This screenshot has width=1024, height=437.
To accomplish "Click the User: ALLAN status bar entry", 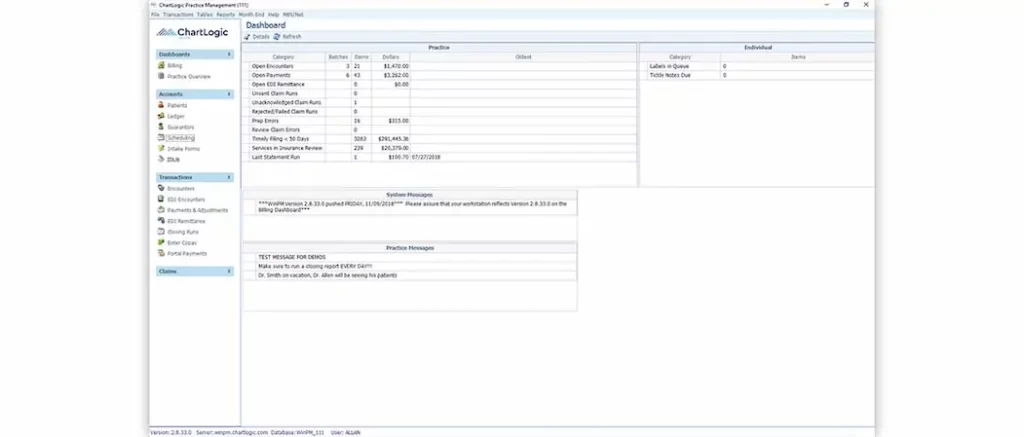I will click(x=345, y=432).
